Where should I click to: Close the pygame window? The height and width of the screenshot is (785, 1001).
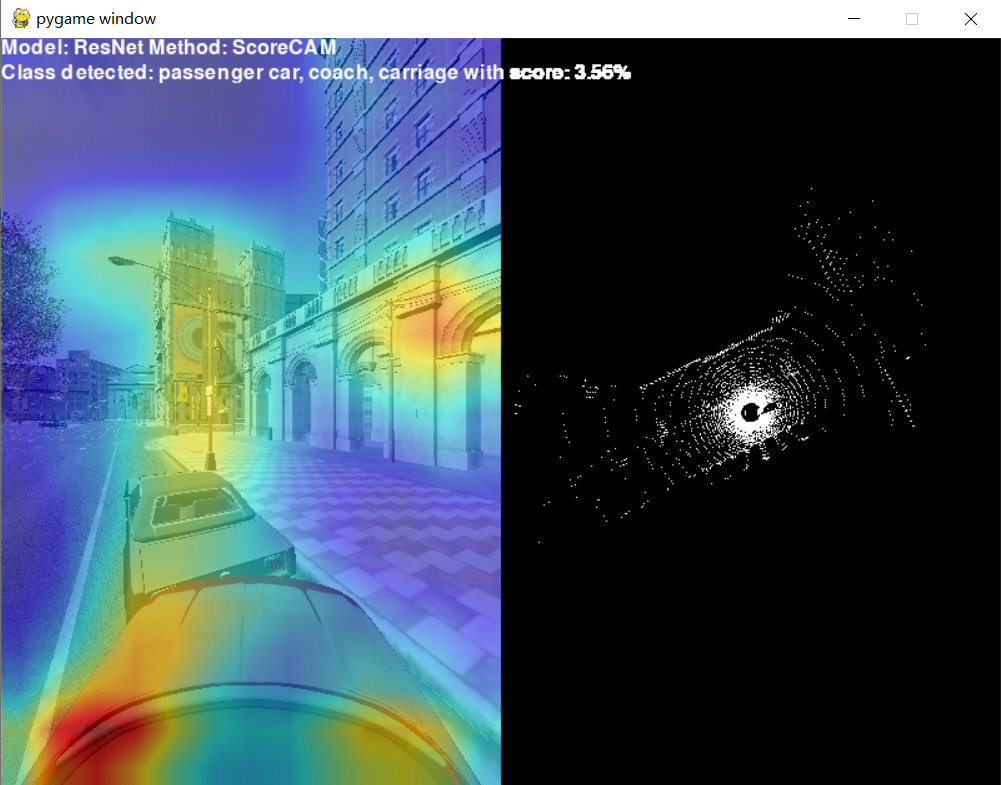pyautogui.click(x=970, y=19)
